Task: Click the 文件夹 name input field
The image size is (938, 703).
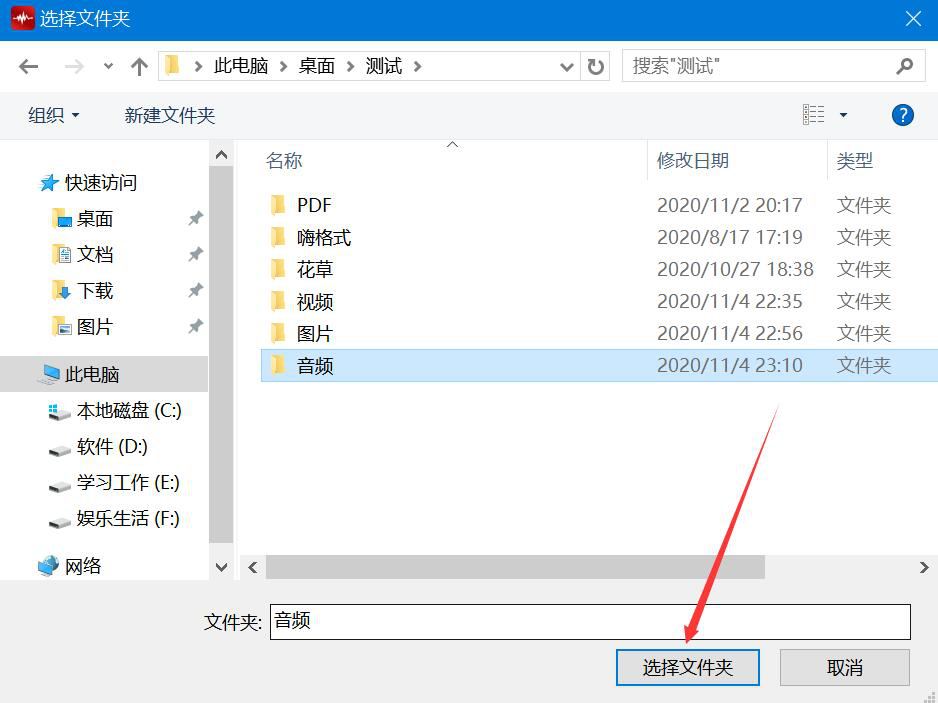Action: click(590, 622)
